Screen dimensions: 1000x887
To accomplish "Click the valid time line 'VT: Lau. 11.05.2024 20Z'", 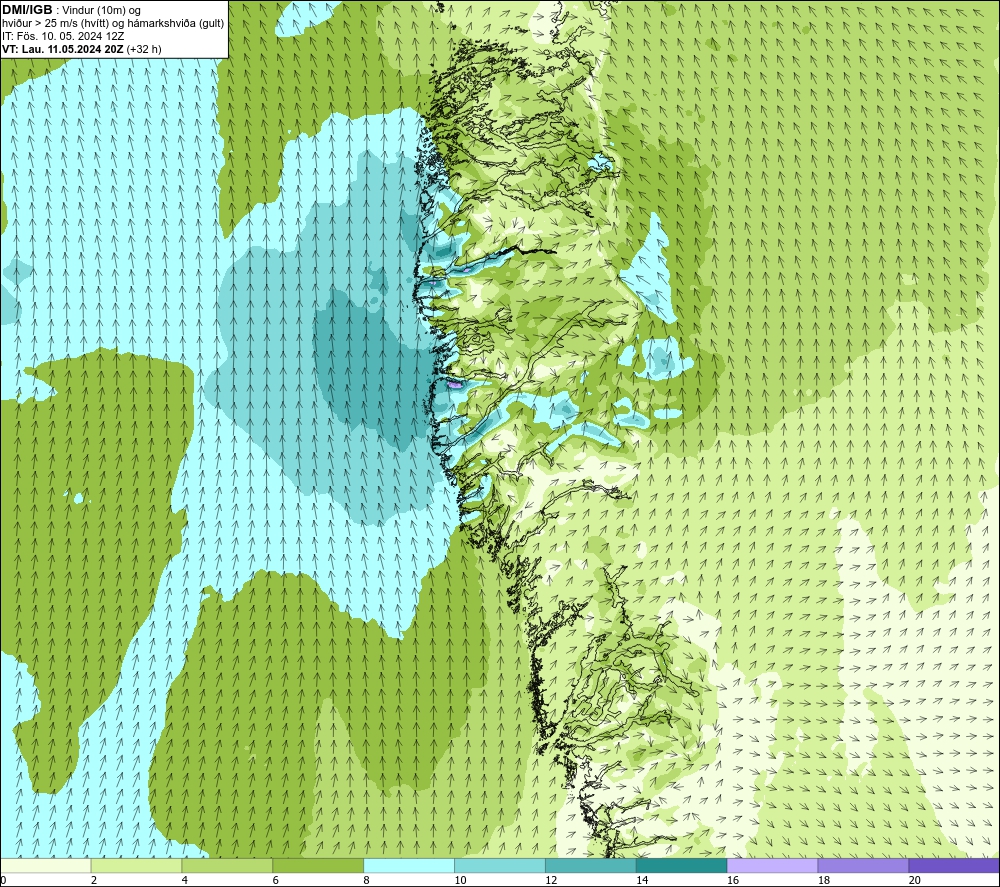I will (x=63, y=49).
